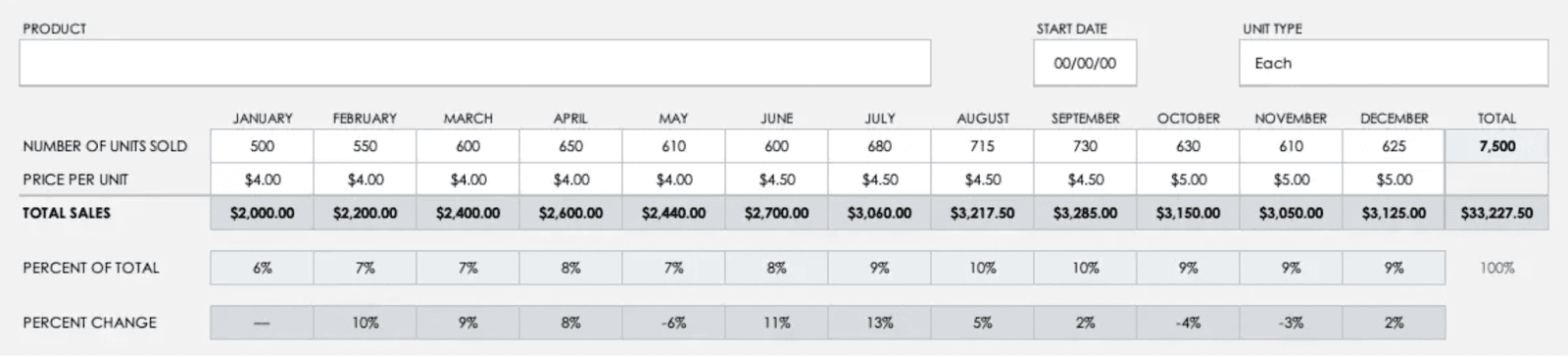Click the Percent Change row label
This screenshot has width=1568, height=358.
(x=89, y=323)
